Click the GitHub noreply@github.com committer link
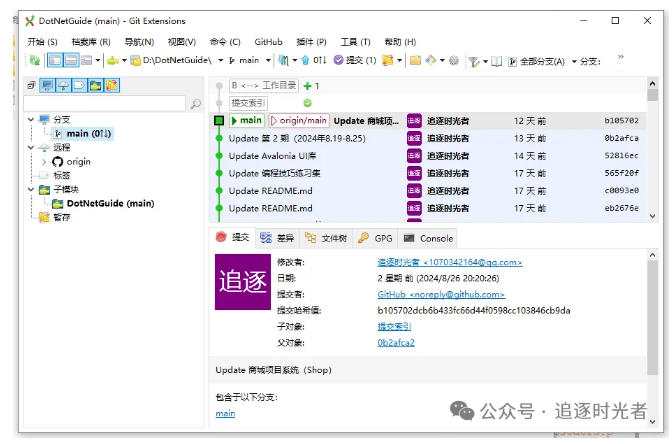Image resolution: width=672 pixels, height=444 pixels. click(441, 295)
